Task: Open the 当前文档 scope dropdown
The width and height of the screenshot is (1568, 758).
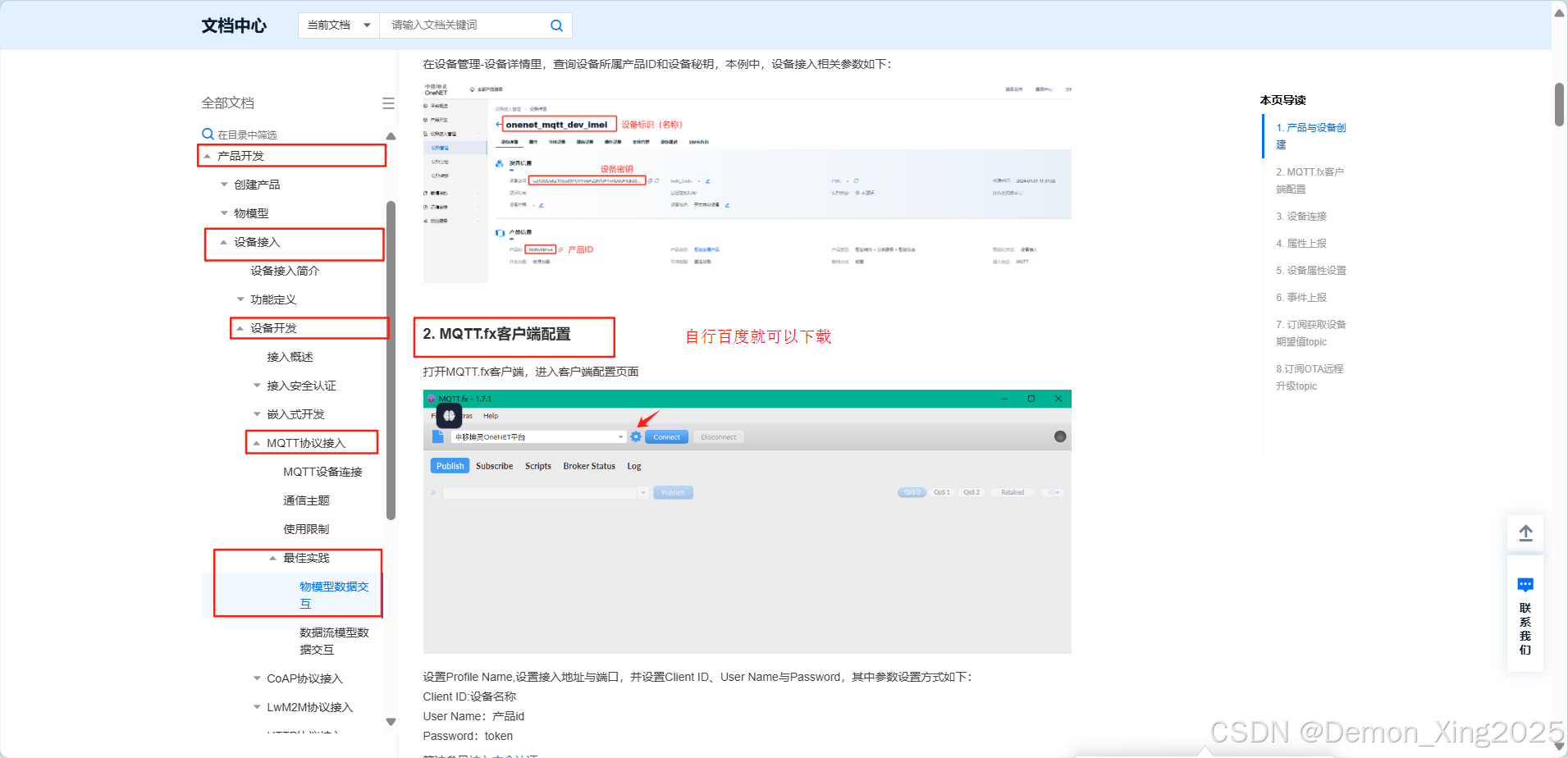Action: (x=339, y=25)
